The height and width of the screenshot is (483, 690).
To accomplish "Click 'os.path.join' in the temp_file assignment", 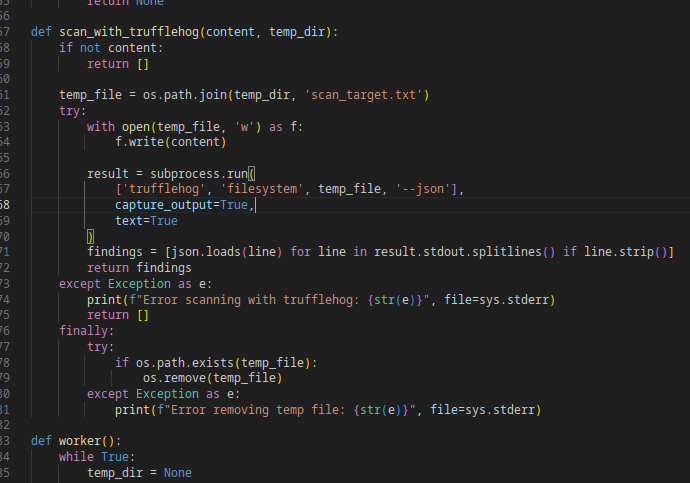I will pyautogui.click(x=185, y=95).
